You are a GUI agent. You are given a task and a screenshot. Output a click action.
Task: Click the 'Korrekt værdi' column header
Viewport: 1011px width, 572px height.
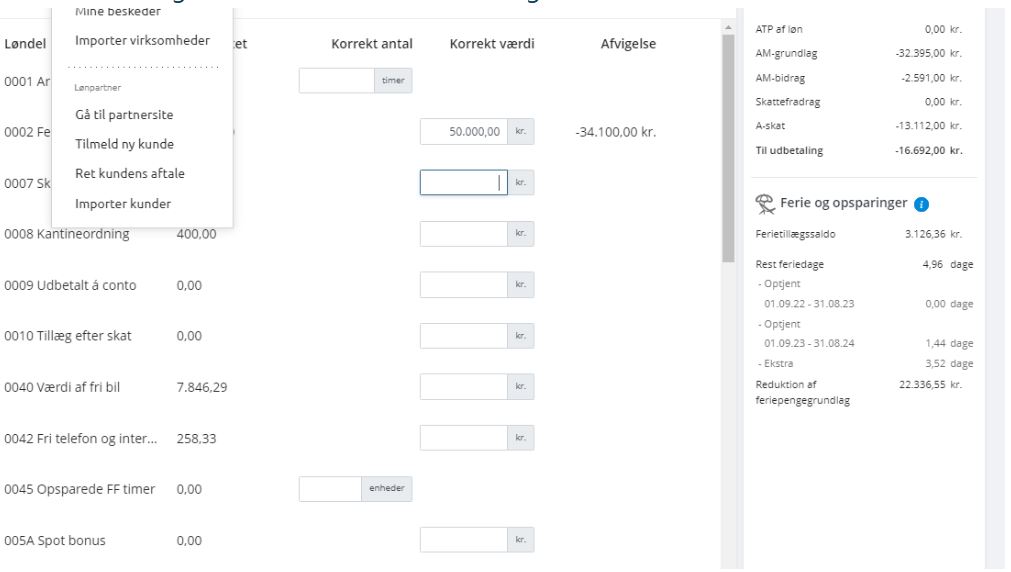tap(492, 44)
